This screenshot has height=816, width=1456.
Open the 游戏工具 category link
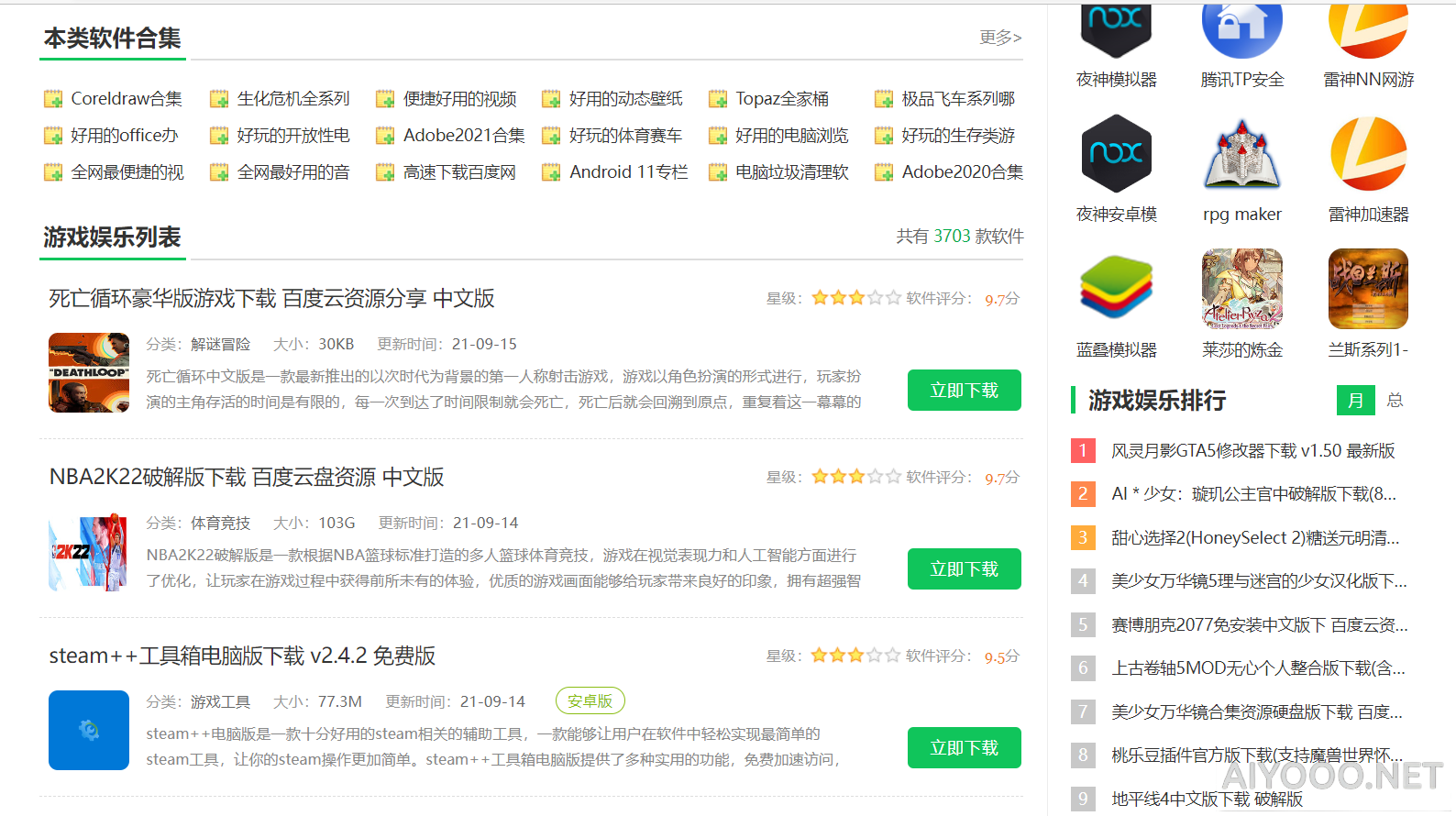coord(220,702)
